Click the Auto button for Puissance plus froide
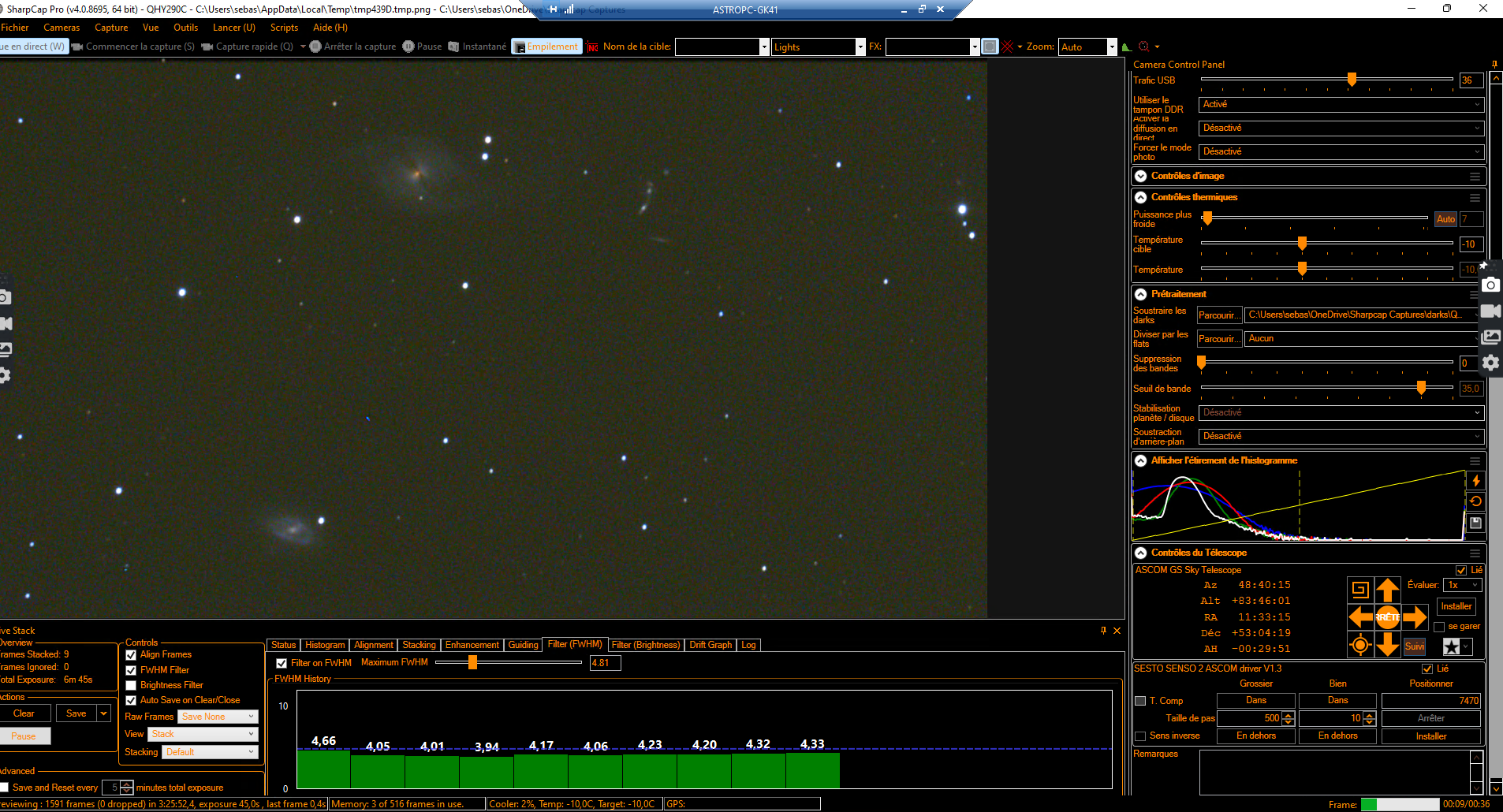Screen dimensions: 1503x812 (1445, 219)
